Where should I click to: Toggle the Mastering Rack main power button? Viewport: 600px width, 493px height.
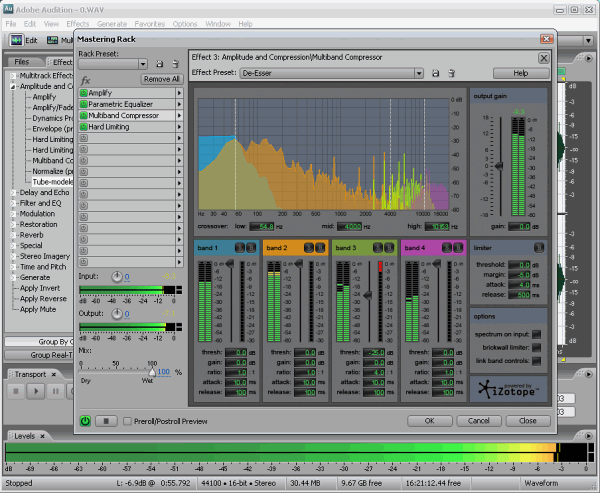point(85,421)
